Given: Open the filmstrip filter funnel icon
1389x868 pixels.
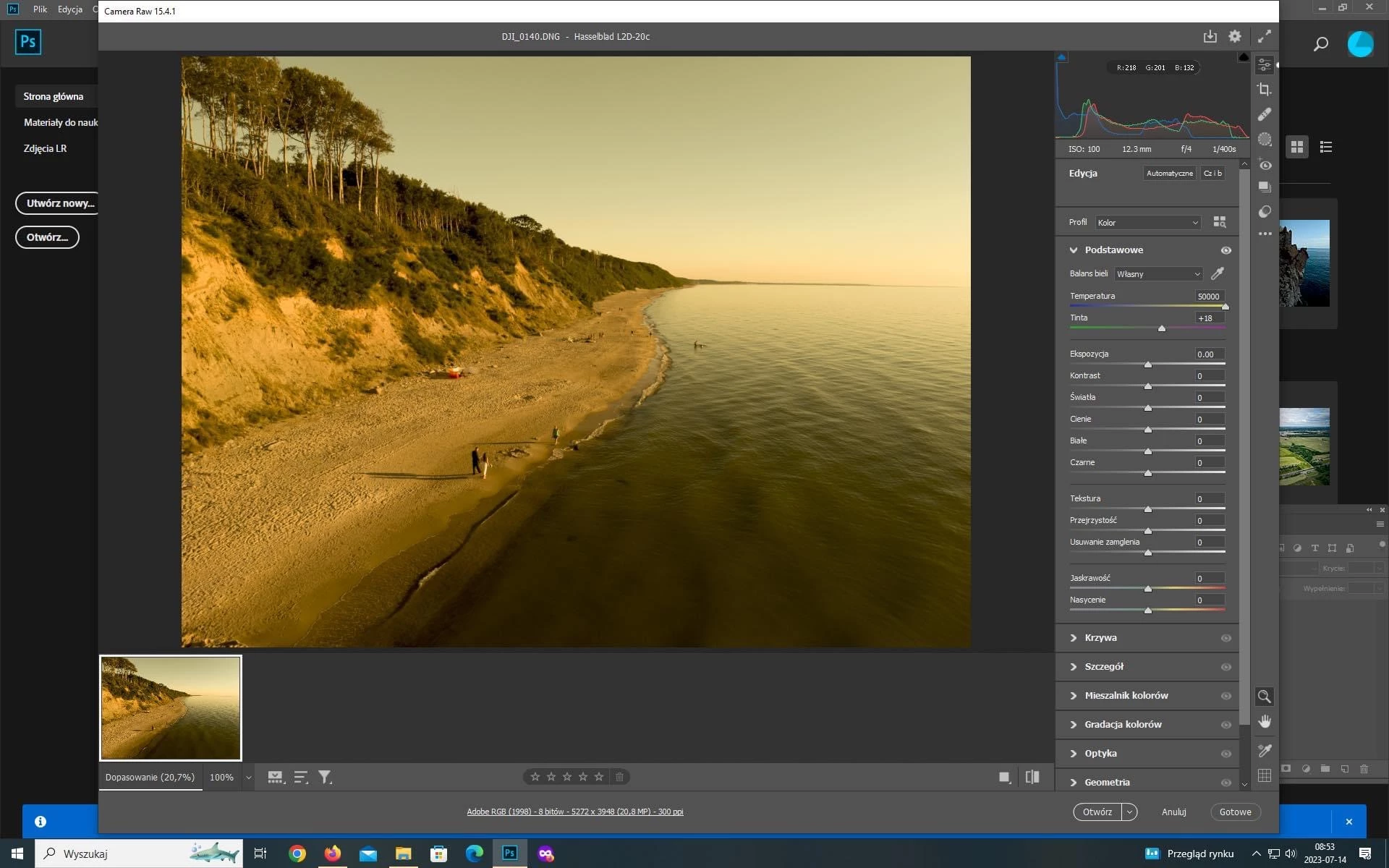Looking at the screenshot, I should coord(325,777).
